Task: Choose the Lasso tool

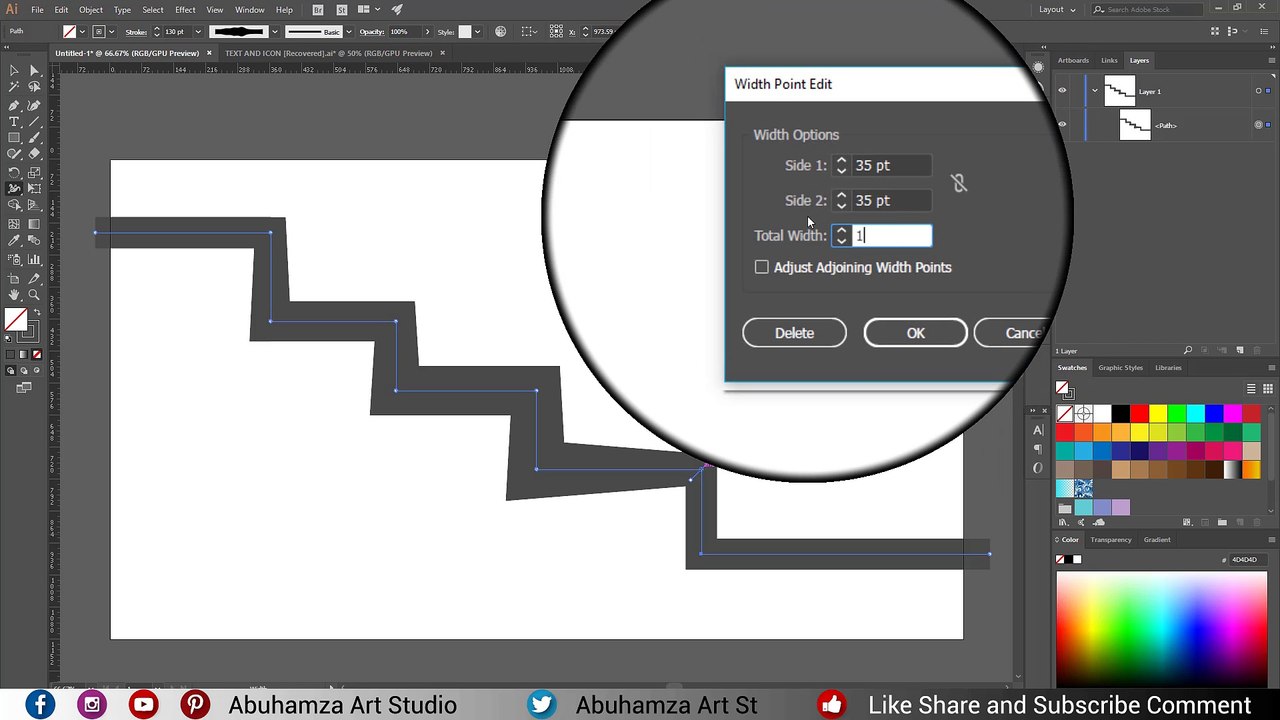Action: [34, 88]
